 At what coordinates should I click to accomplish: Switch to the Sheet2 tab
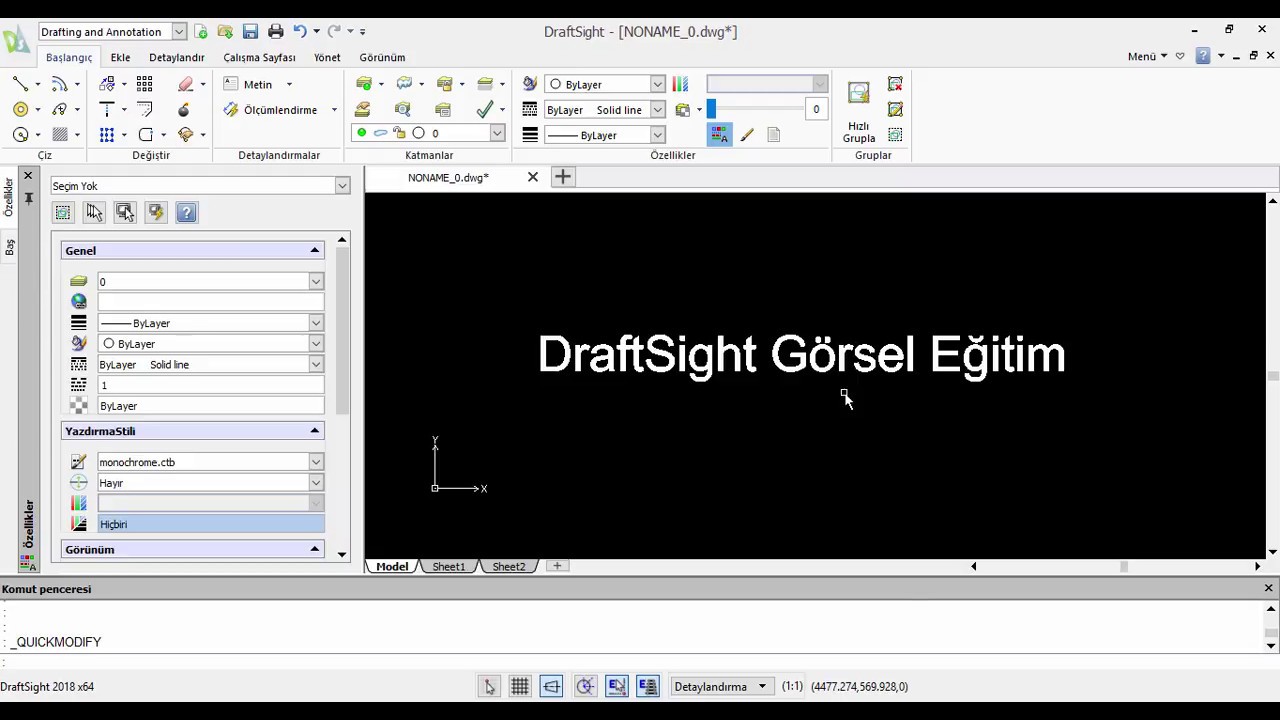508,567
